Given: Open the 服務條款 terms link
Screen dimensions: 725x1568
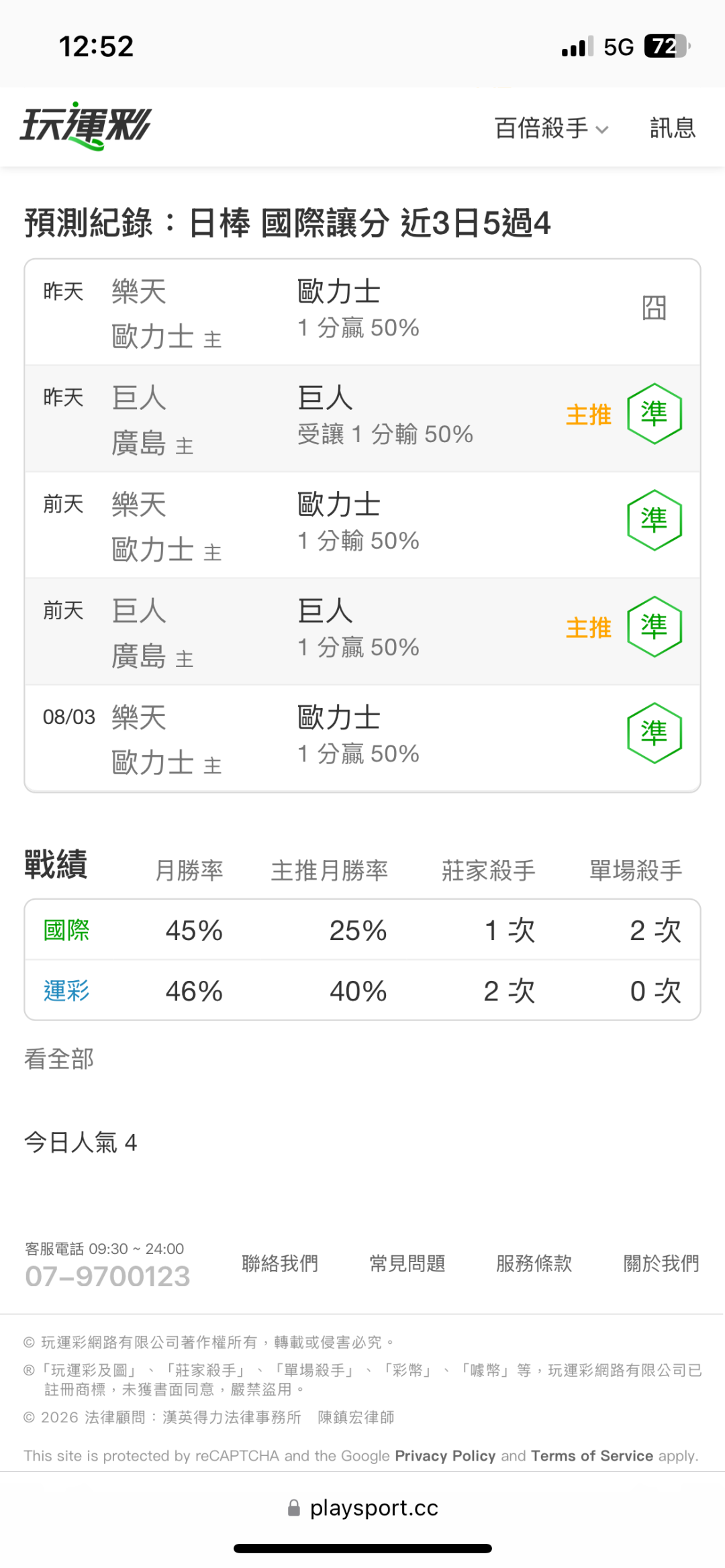Looking at the screenshot, I should click(534, 1264).
